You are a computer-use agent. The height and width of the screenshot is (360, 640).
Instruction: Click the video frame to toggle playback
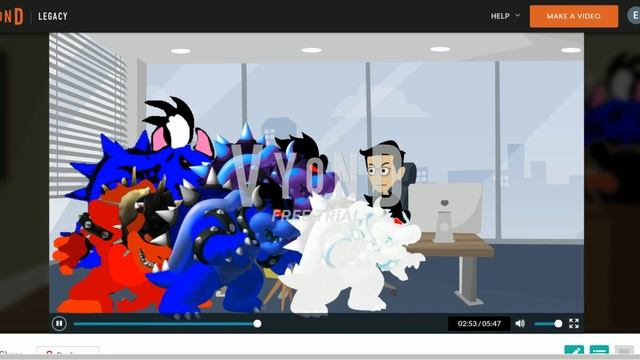(x=316, y=173)
